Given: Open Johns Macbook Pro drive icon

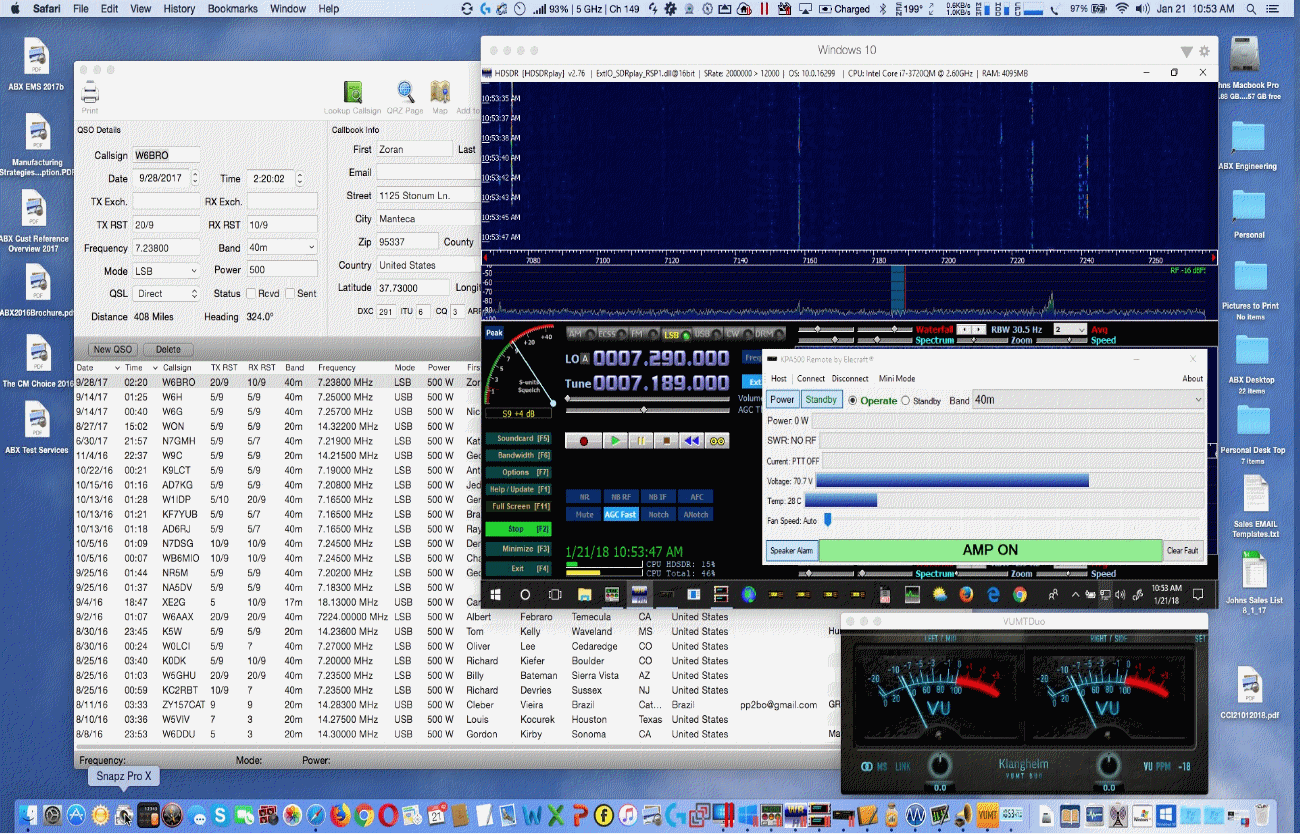Looking at the screenshot, I should (x=1244, y=56).
